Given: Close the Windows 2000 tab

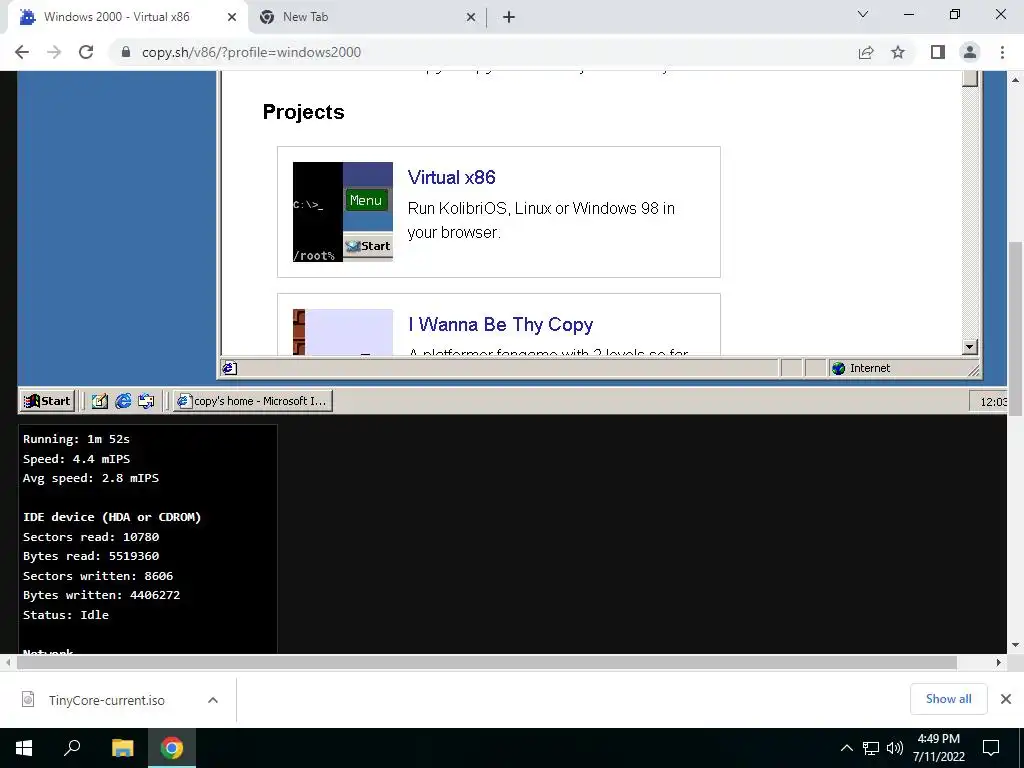Looking at the screenshot, I should pos(232,18).
